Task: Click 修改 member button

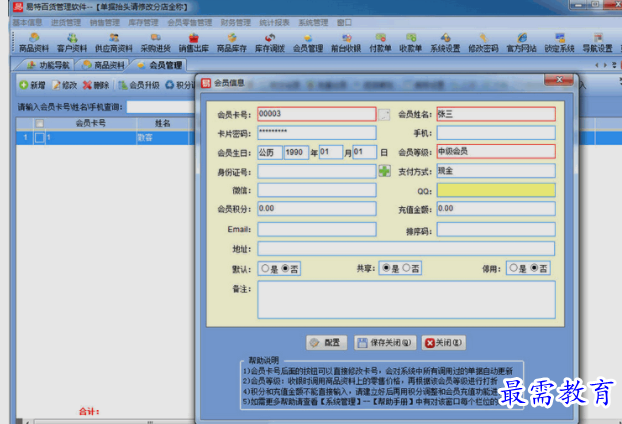Action: (x=65, y=85)
